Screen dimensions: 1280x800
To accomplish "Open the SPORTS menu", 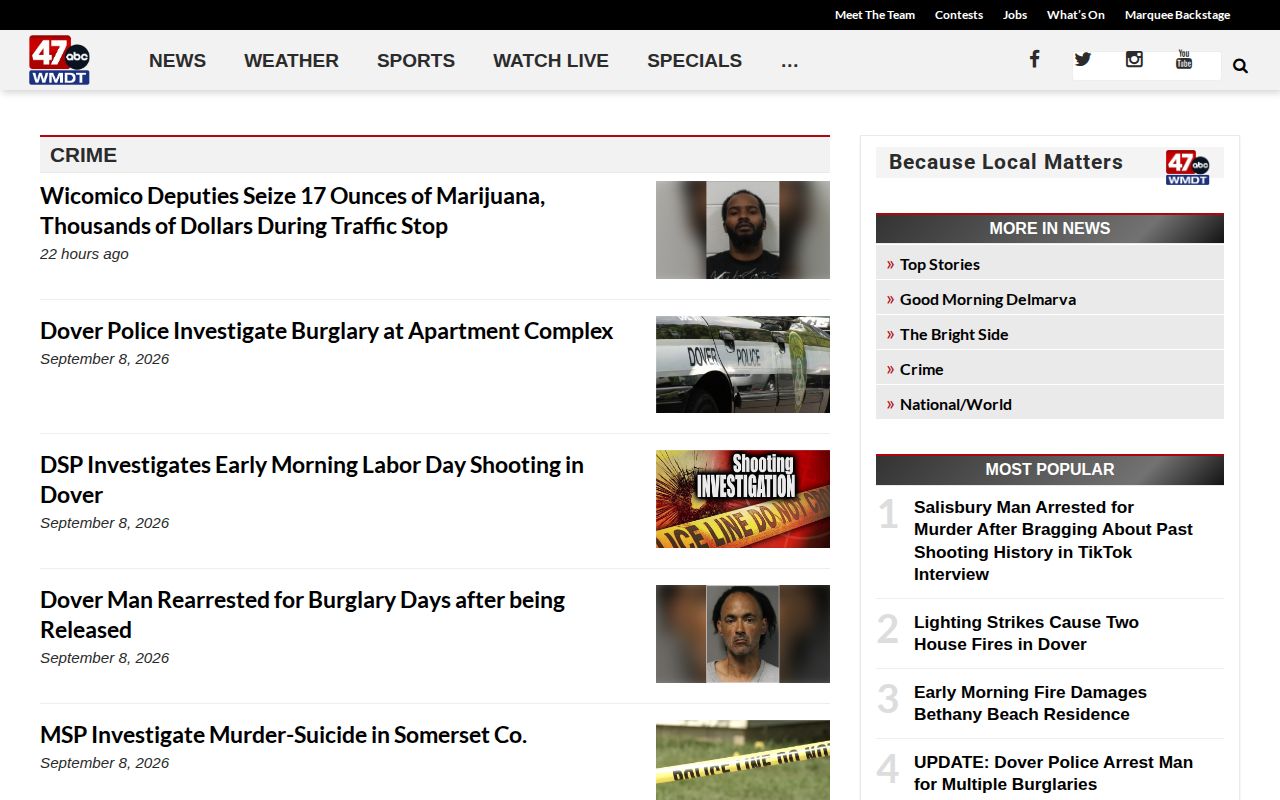I will coord(416,61).
